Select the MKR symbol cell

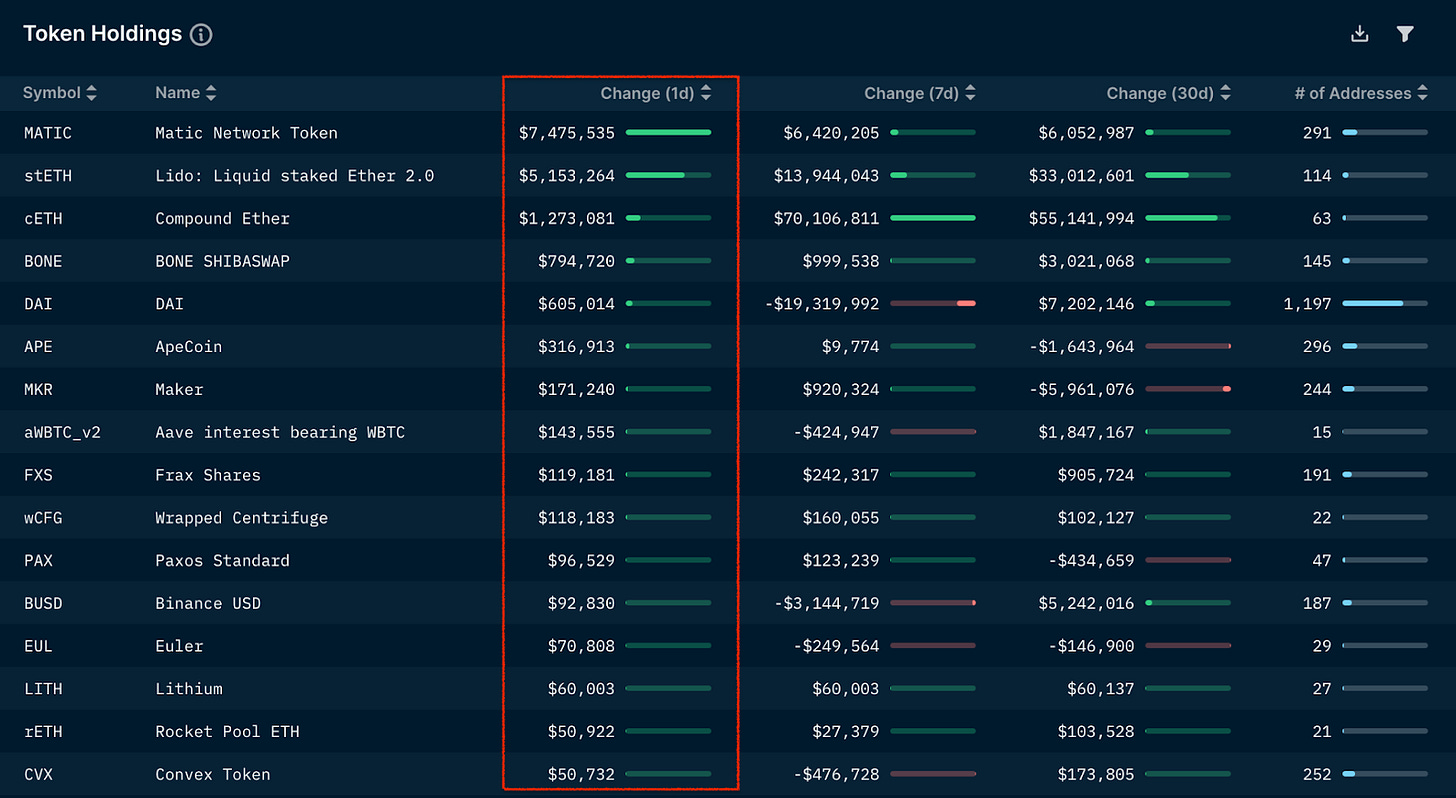point(38,390)
